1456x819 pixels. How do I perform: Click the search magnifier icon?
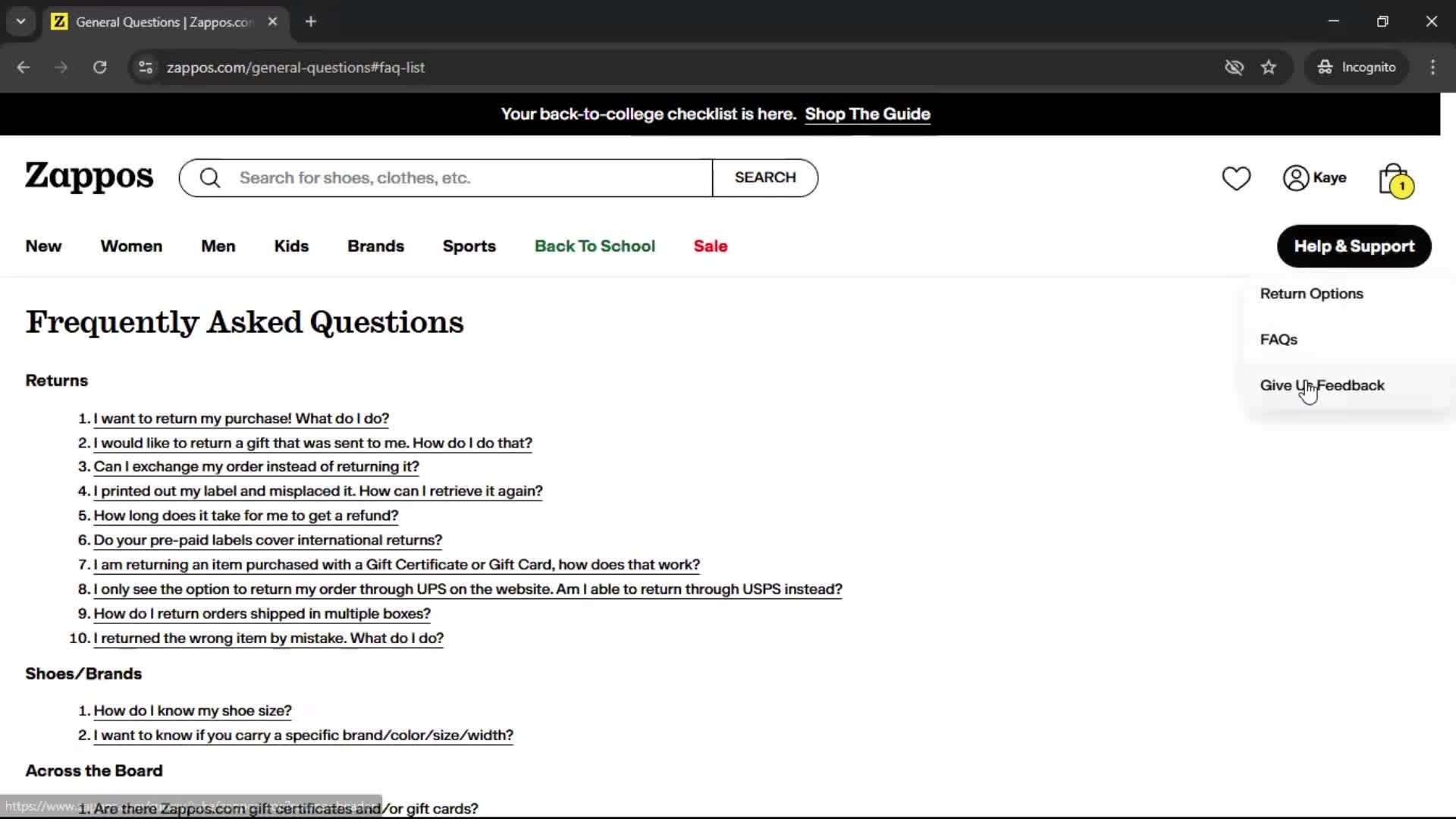(210, 178)
